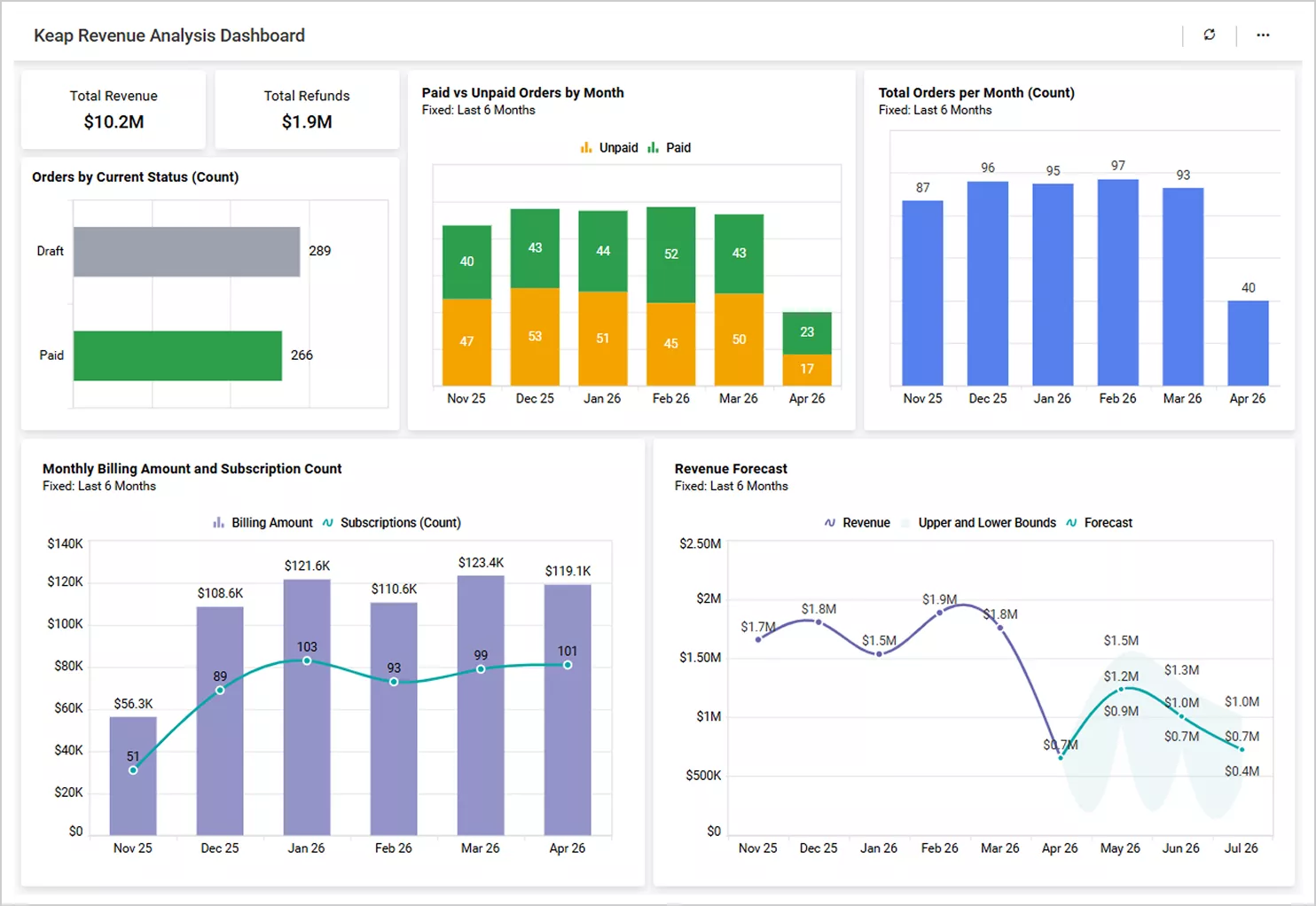Click the May 26 forecast point $1.2M
This screenshot has width=1316, height=906.
tap(1121, 689)
